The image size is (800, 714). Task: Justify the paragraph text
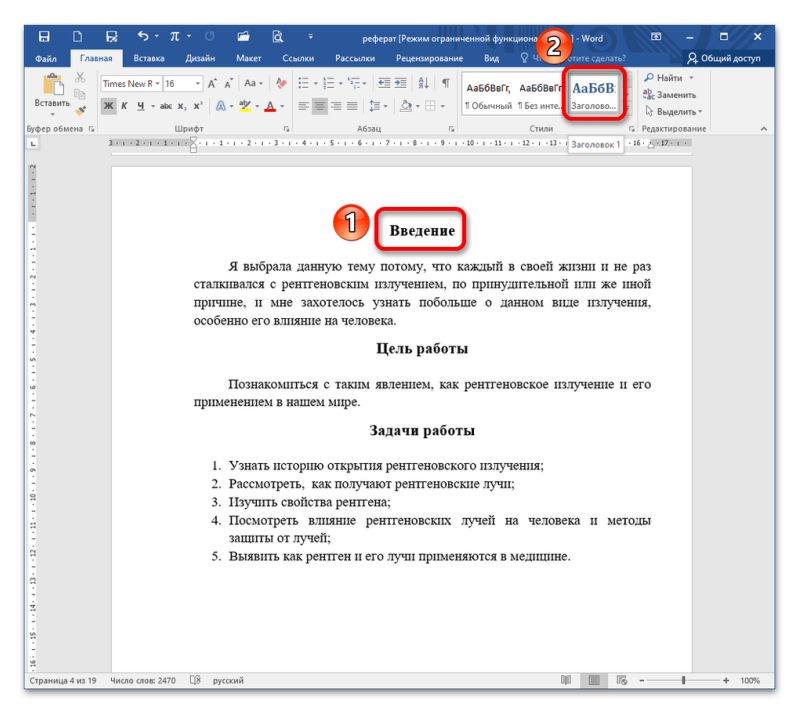352,106
